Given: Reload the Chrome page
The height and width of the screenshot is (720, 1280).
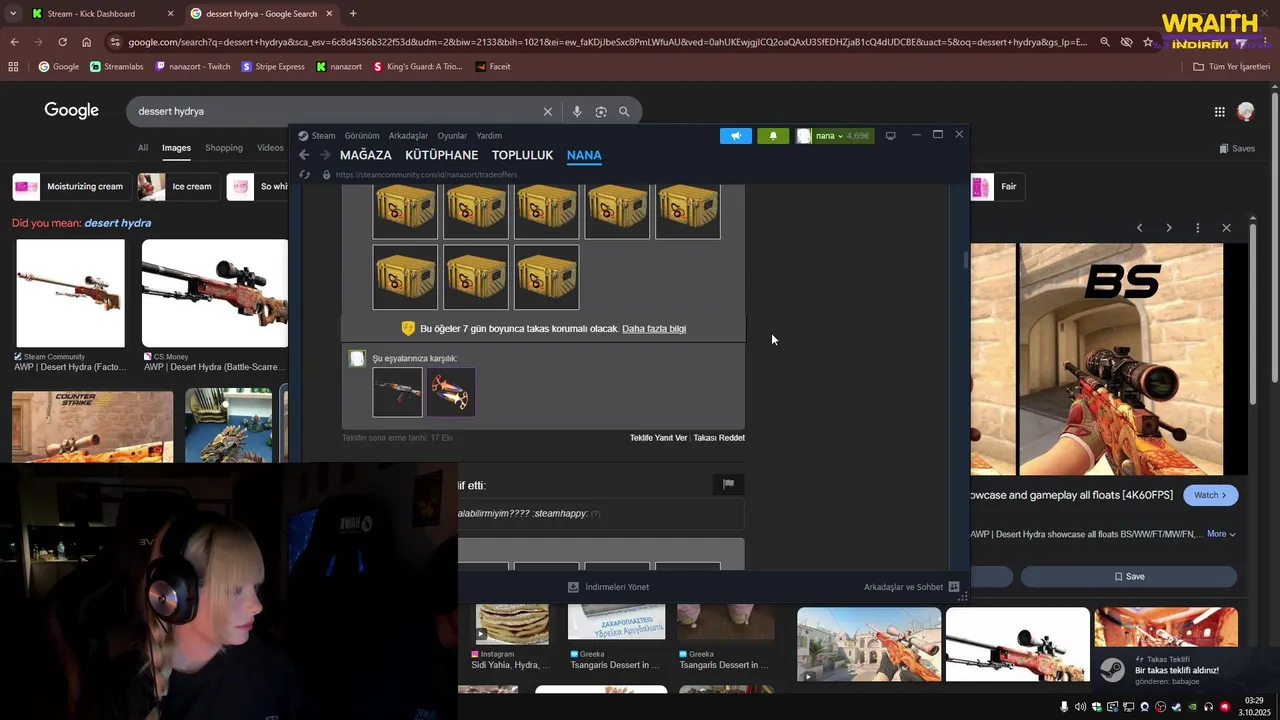Looking at the screenshot, I should tap(62, 42).
